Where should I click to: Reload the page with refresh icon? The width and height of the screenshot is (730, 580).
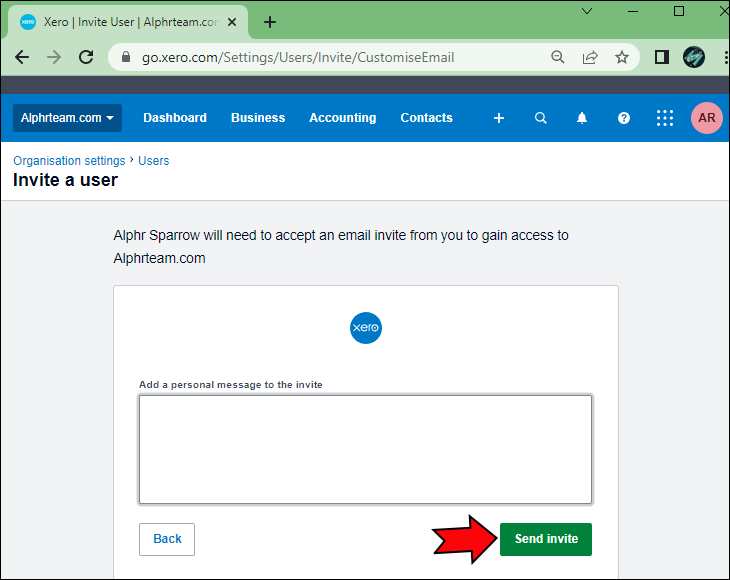[86, 57]
